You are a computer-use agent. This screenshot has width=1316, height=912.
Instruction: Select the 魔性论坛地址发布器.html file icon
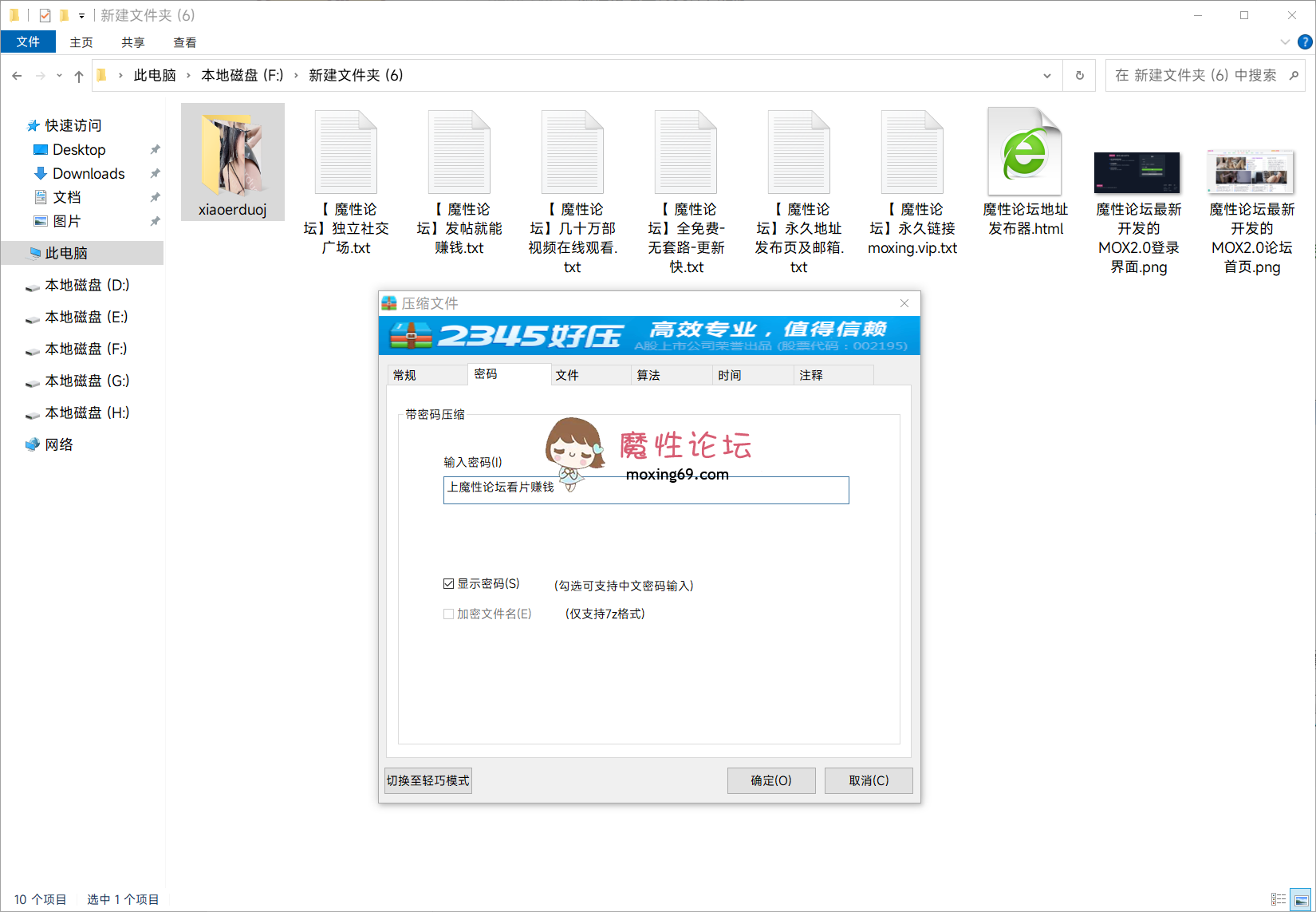pyautogui.click(x=1025, y=152)
